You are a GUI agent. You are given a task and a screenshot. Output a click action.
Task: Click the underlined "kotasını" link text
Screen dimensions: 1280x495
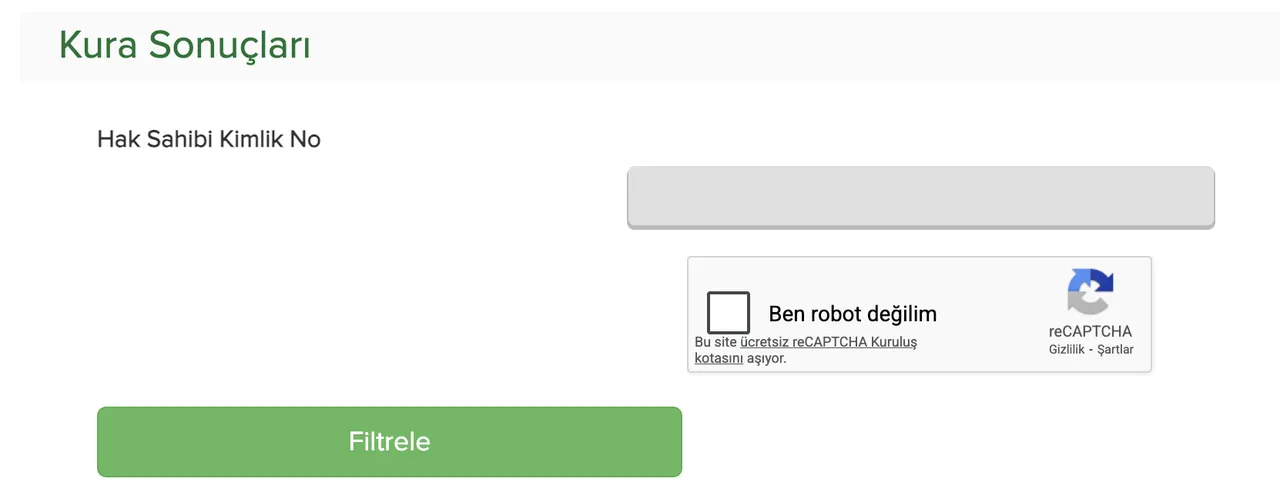(718, 358)
